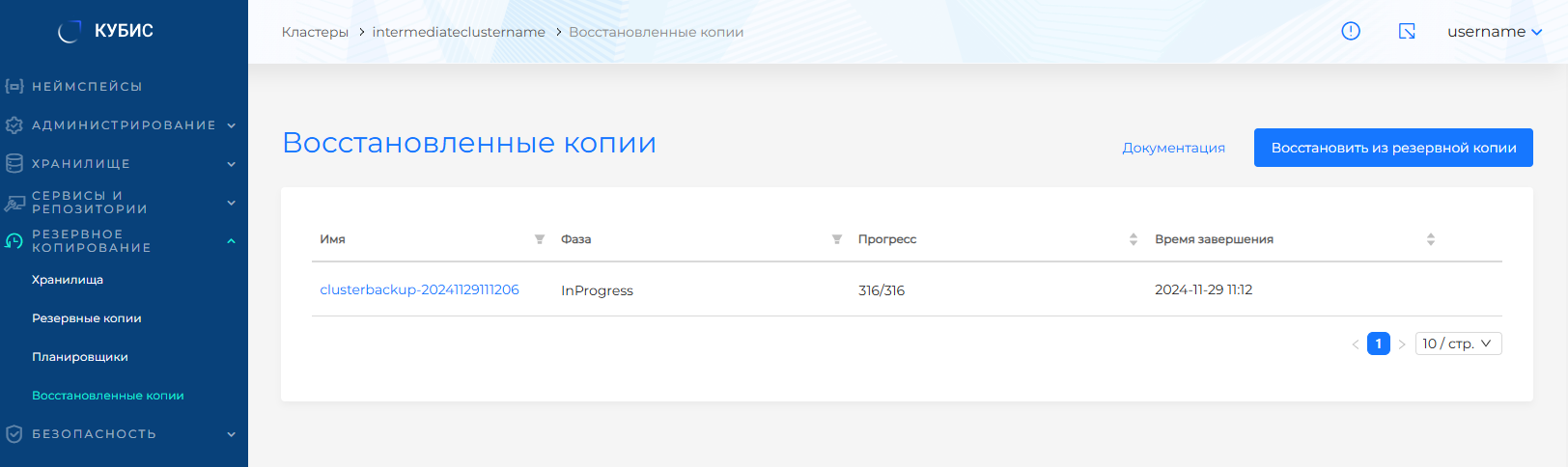
Task: Open clusterbackup-20241129111206 restore entry
Action: click(x=419, y=289)
